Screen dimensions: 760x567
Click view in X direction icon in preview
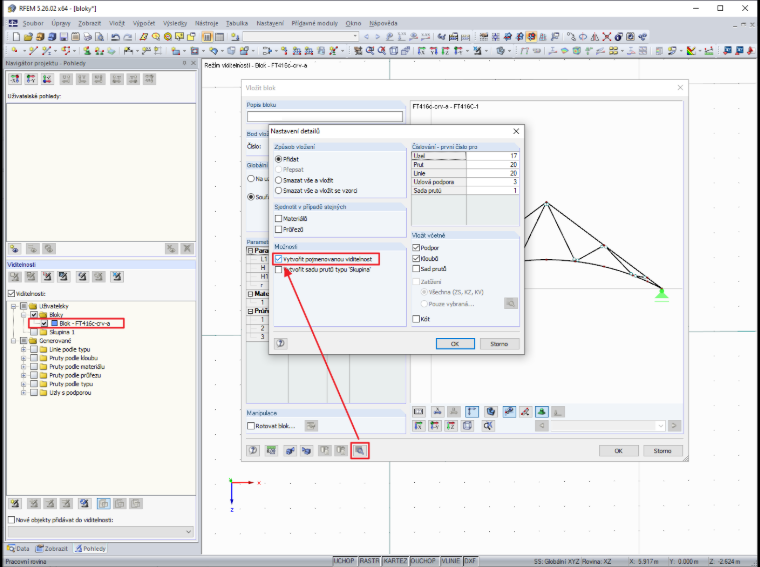pos(419,425)
